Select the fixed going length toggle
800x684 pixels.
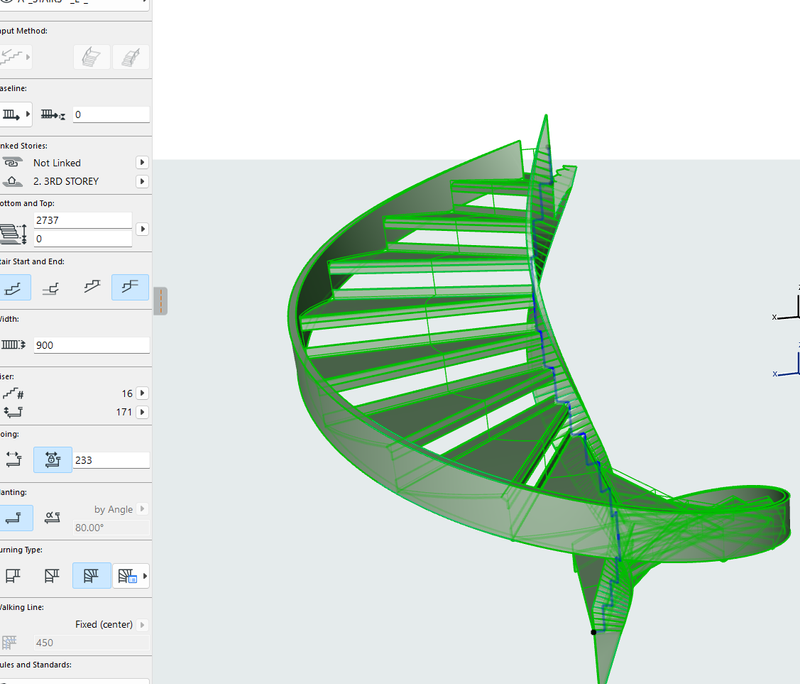point(14,460)
